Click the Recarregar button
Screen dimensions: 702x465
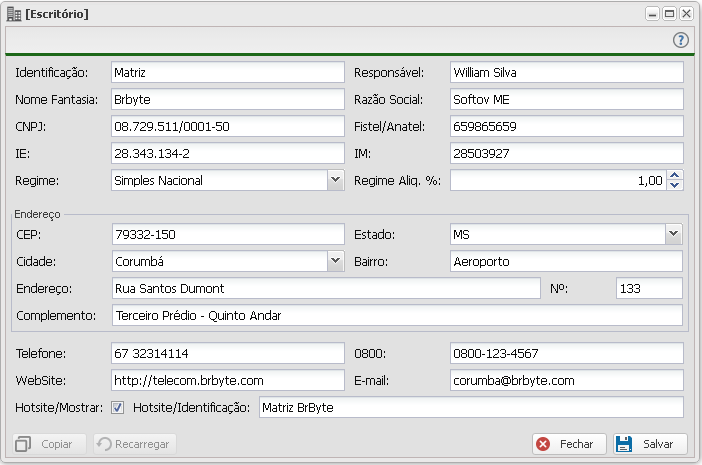[x=135, y=444]
